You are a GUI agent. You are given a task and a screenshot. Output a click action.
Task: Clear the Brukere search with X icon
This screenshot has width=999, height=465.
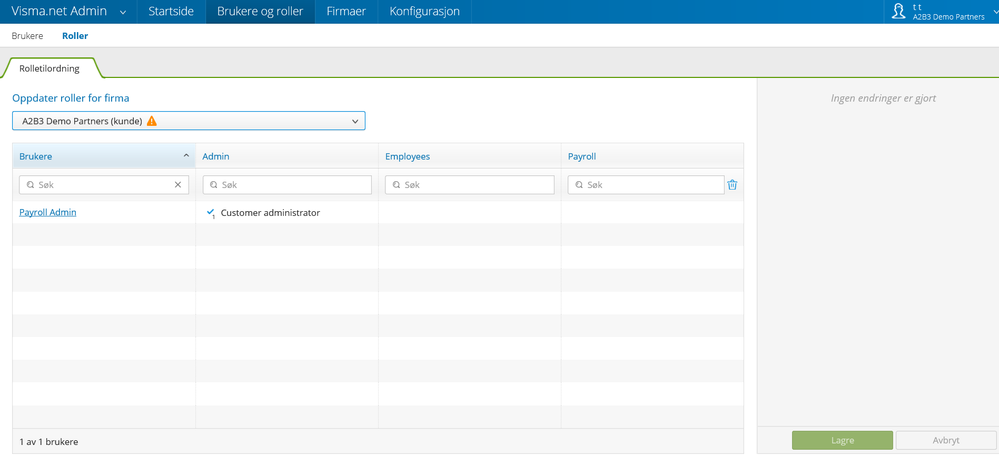(x=178, y=185)
